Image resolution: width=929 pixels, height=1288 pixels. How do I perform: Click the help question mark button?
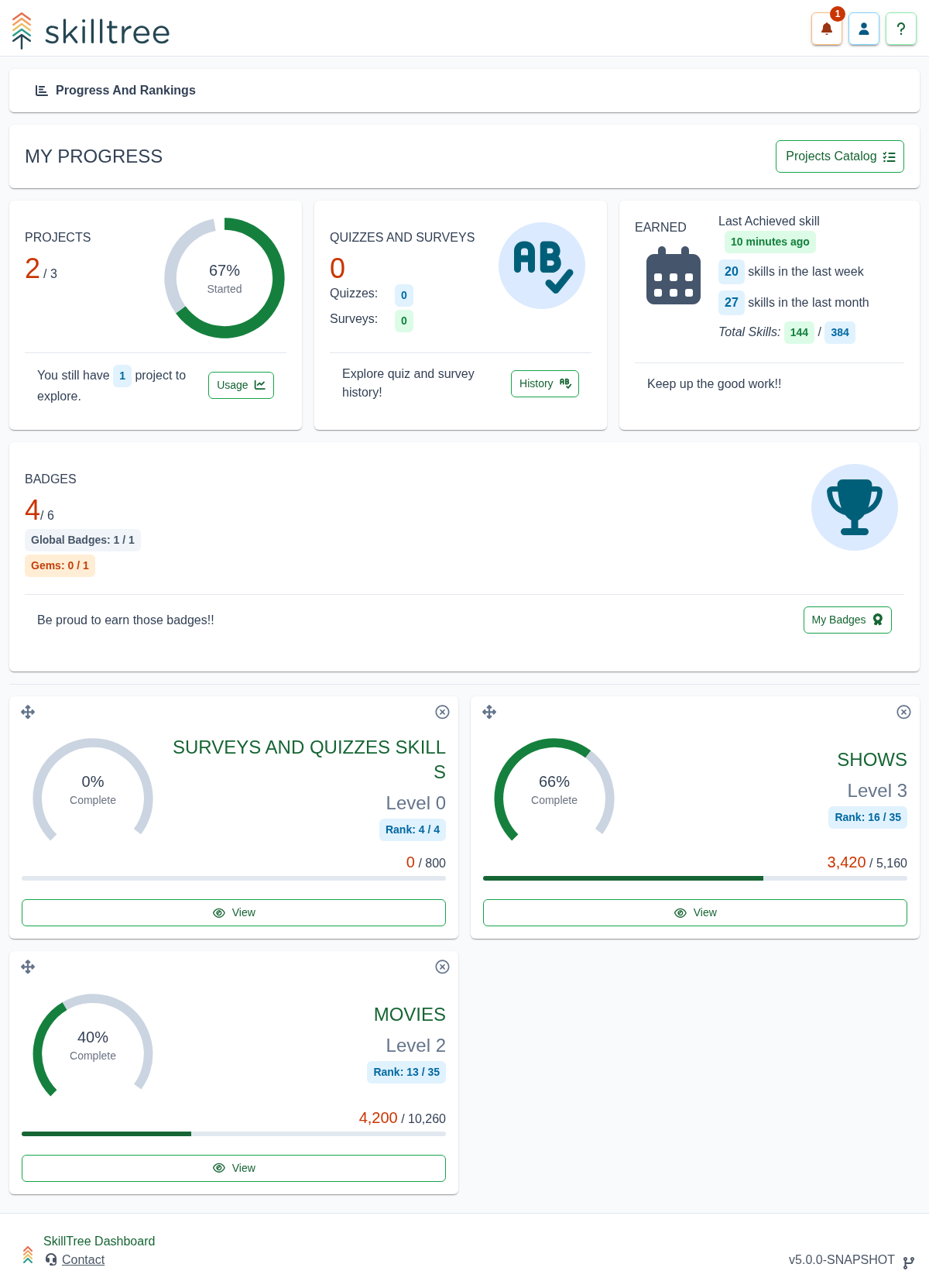pyautogui.click(x=901, y=29)
